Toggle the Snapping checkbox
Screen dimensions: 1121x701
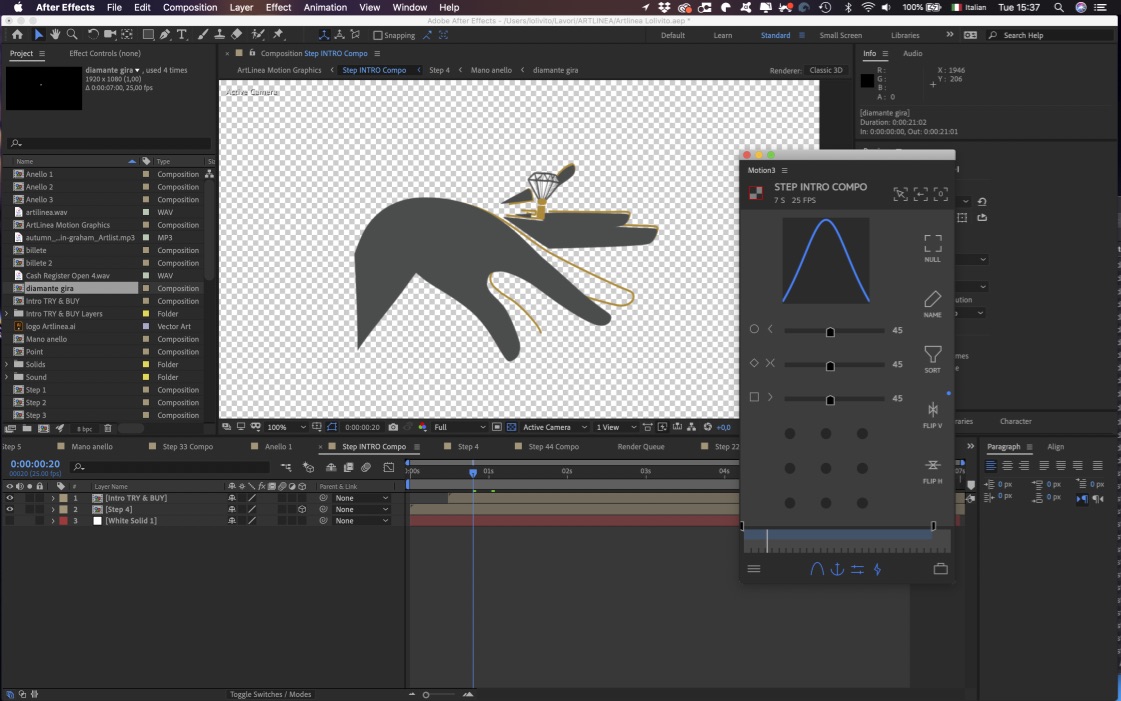pos(377,35)
